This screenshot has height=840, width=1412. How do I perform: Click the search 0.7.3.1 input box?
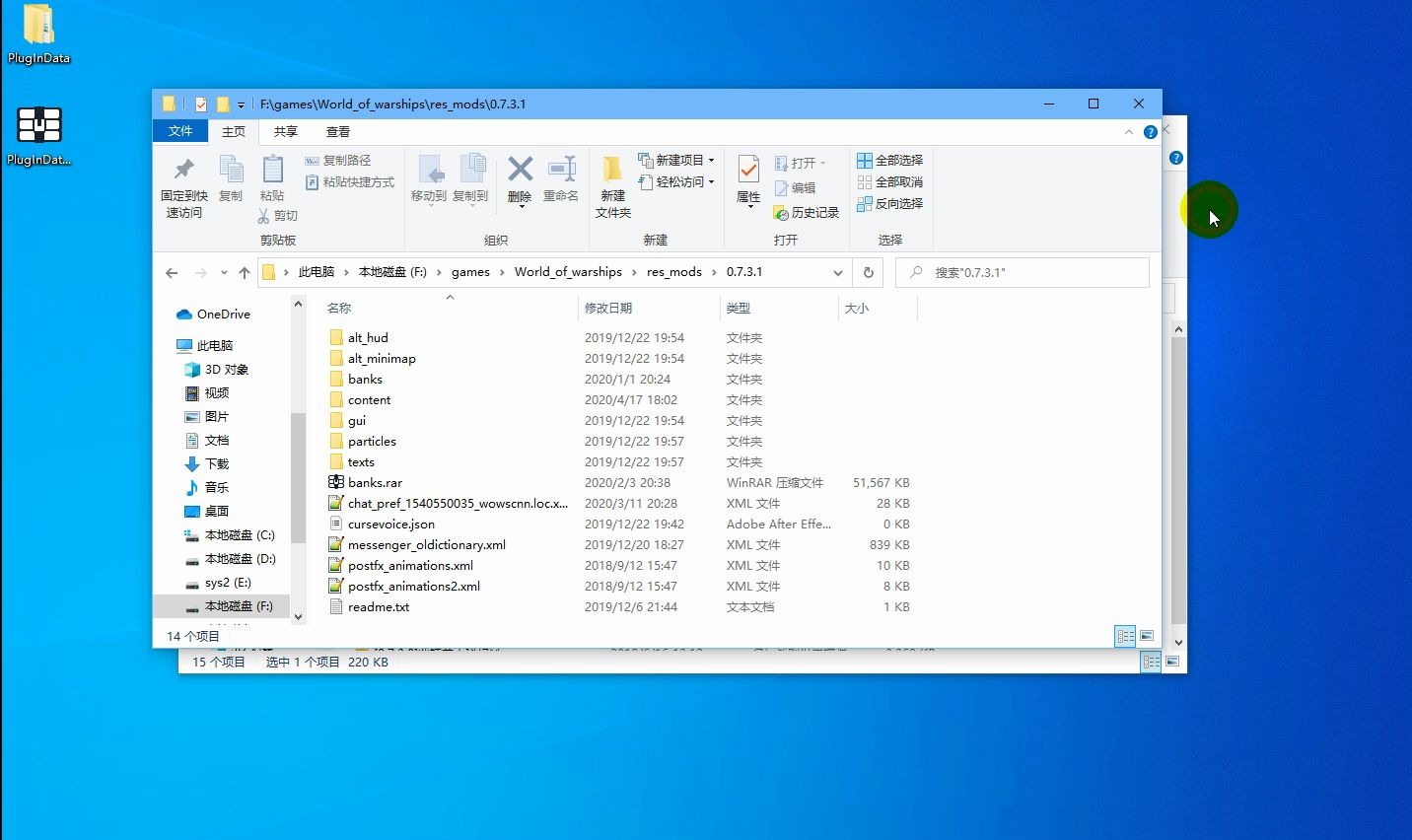click(1023, 272)
